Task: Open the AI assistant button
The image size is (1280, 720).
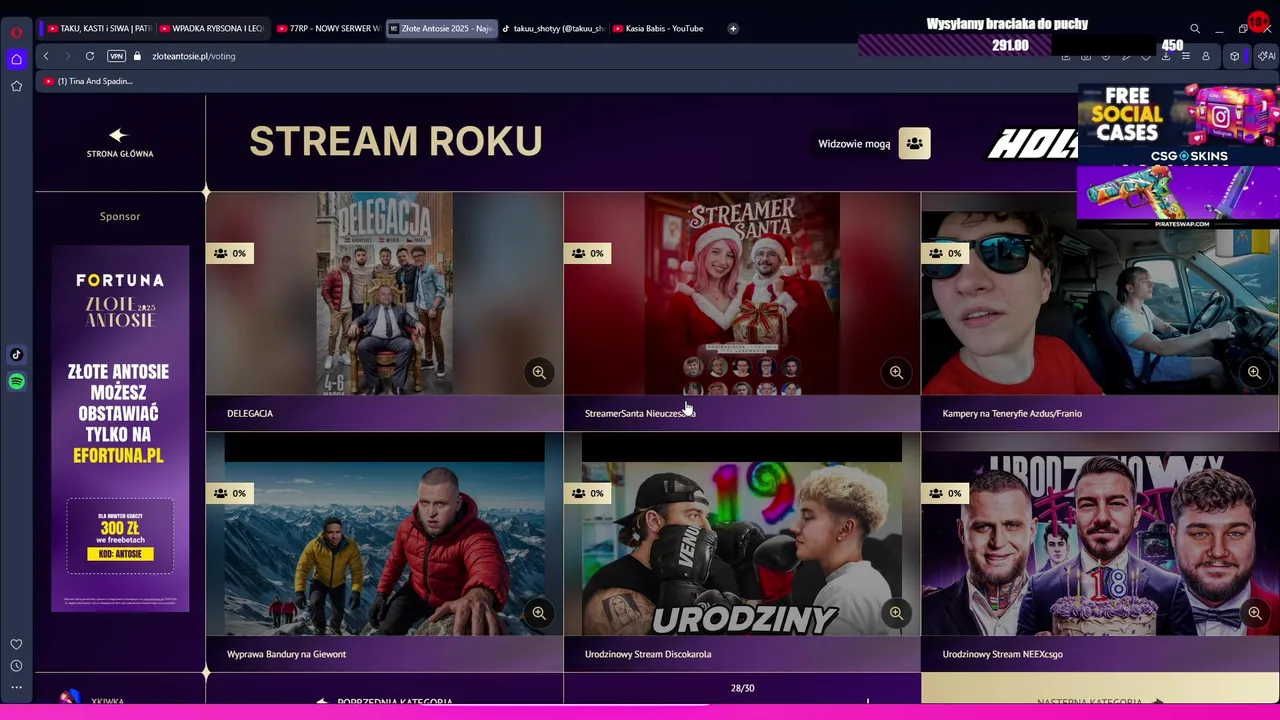Action: tap(1266, 56)
